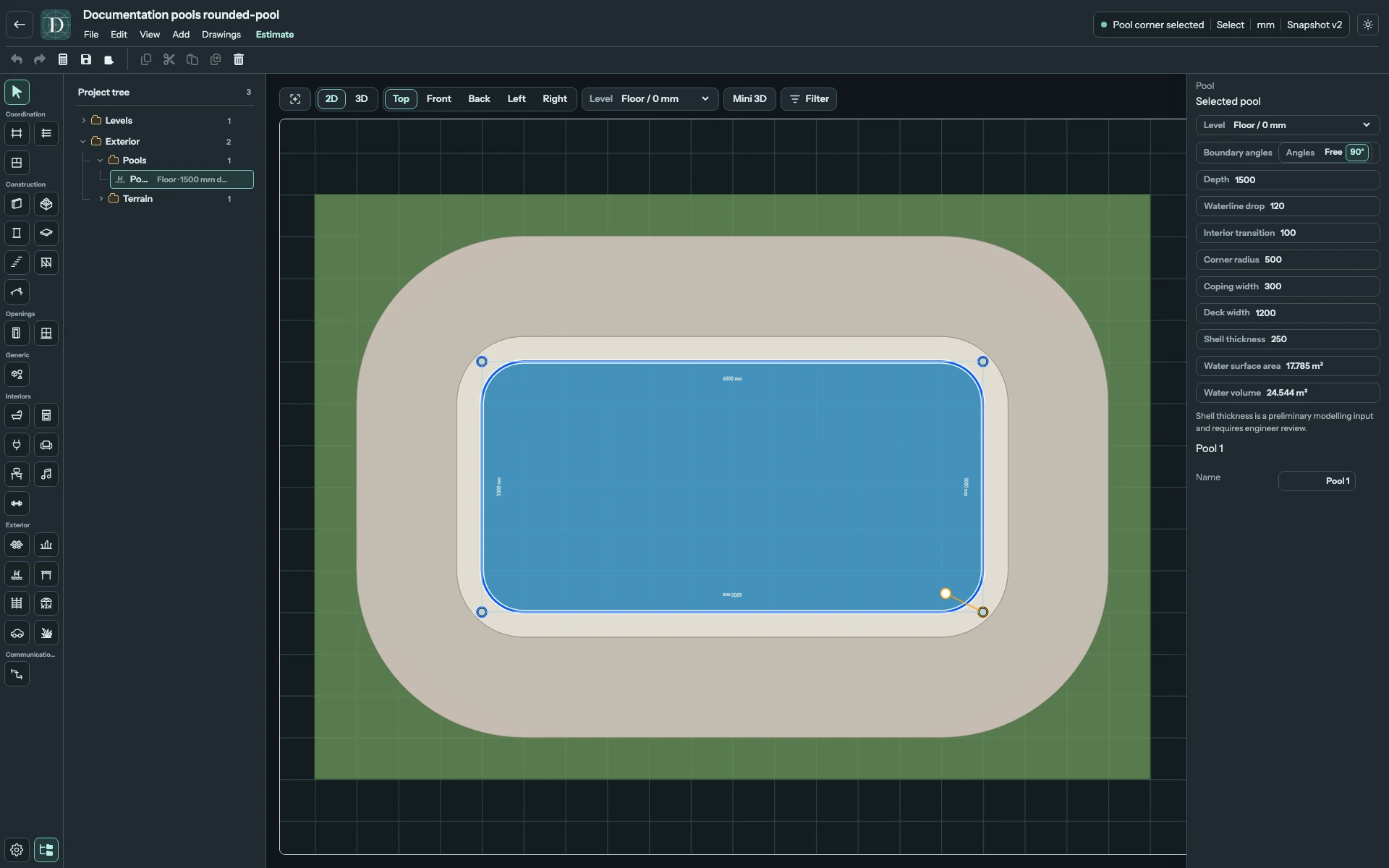The image size is (1389, 868).
Task: Select the pergola exterior tool
Action: point(46,574)
